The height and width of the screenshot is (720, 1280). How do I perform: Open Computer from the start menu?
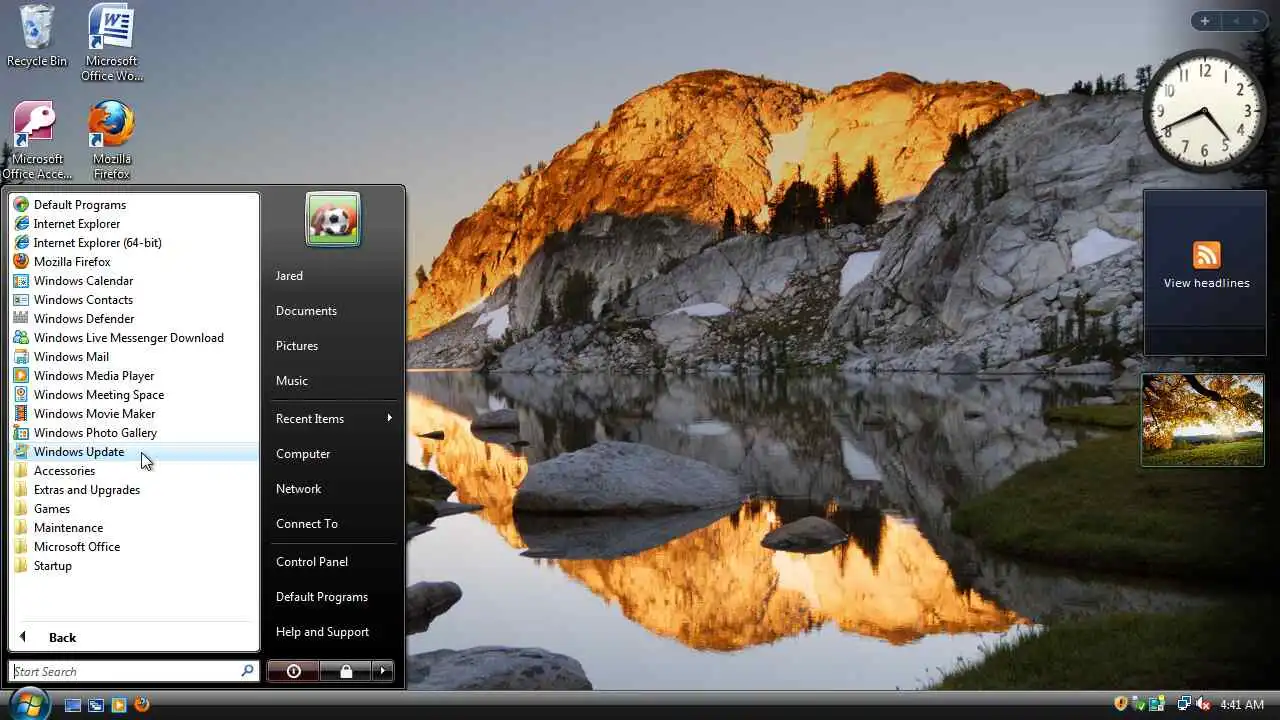pos(333,454)
